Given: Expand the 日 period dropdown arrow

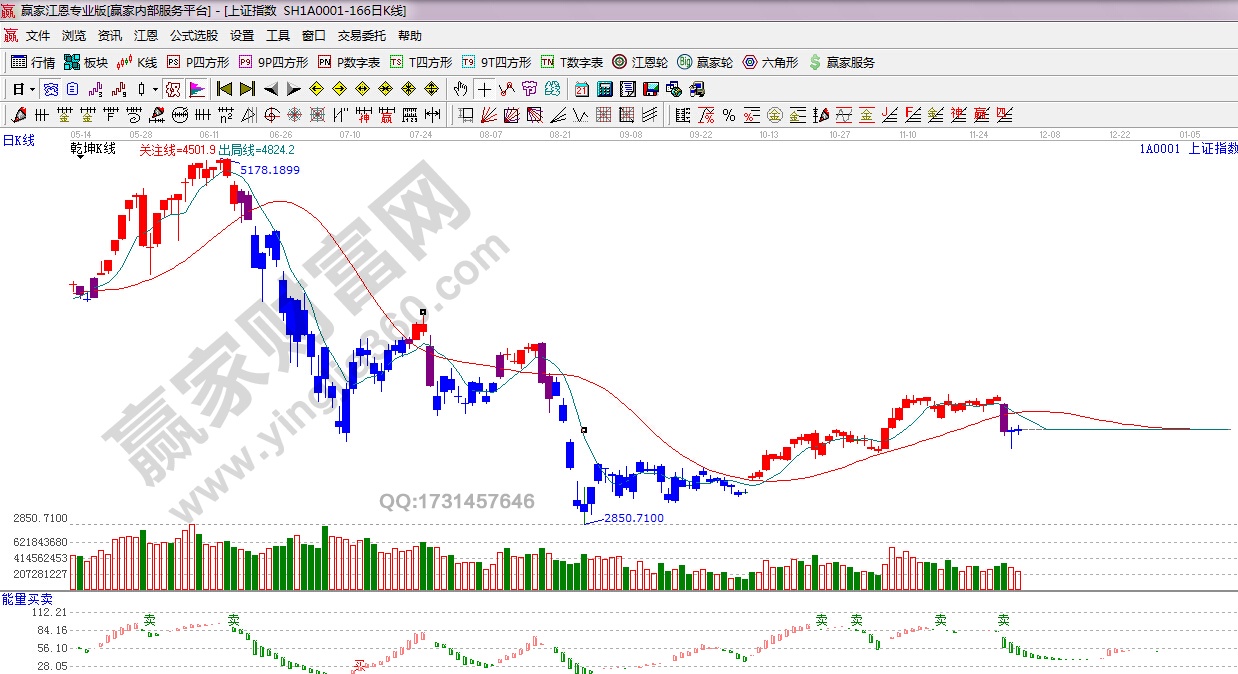Looking at the screenshot, I should pos(32,88).
